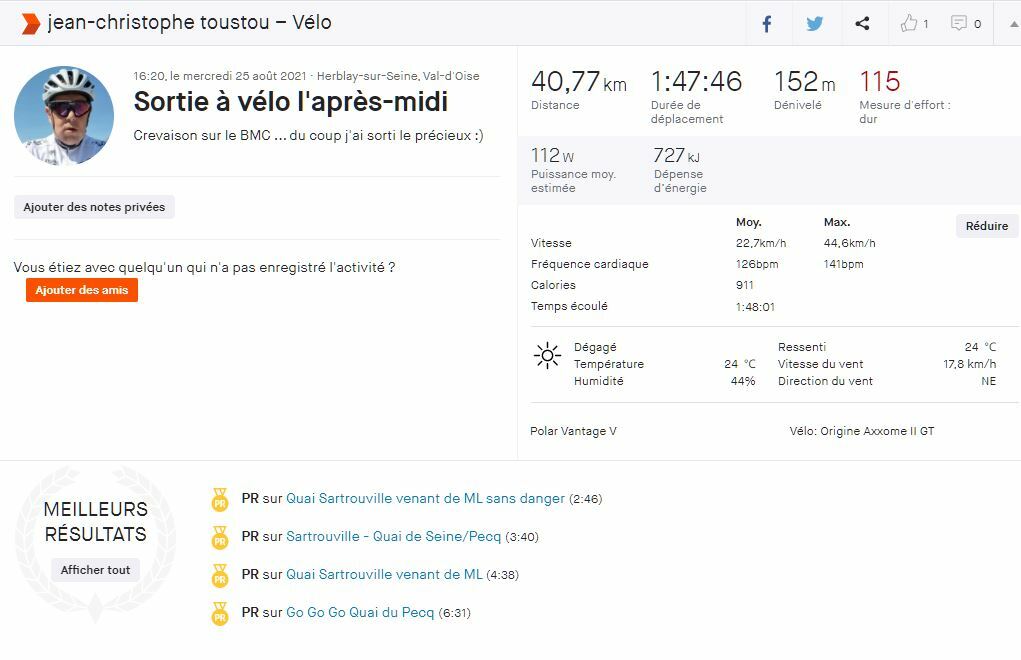Click Ajouter des notes privées
The image size is (1021, 660).
pos(94,207)
